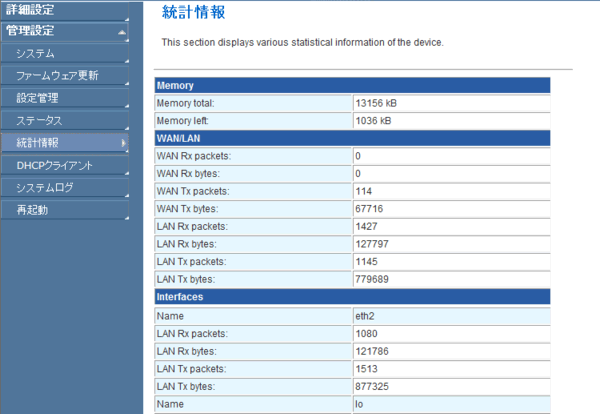Viewport: 600px width, 414px height.
Task: Click the eth2 Tx packets value 1513
Action: coord(366,369)
